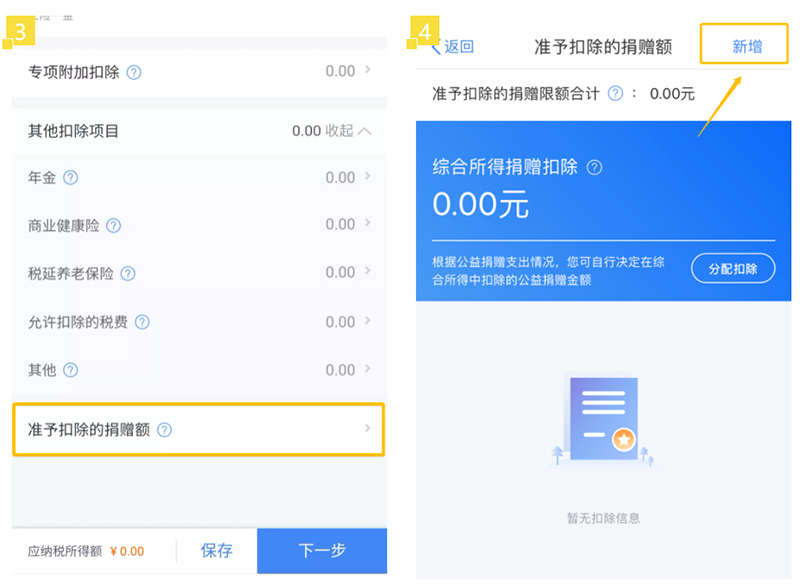This screenshot has width=800, height=588.
Task: Click help icon beside 其他
Action: coord(70,370)
